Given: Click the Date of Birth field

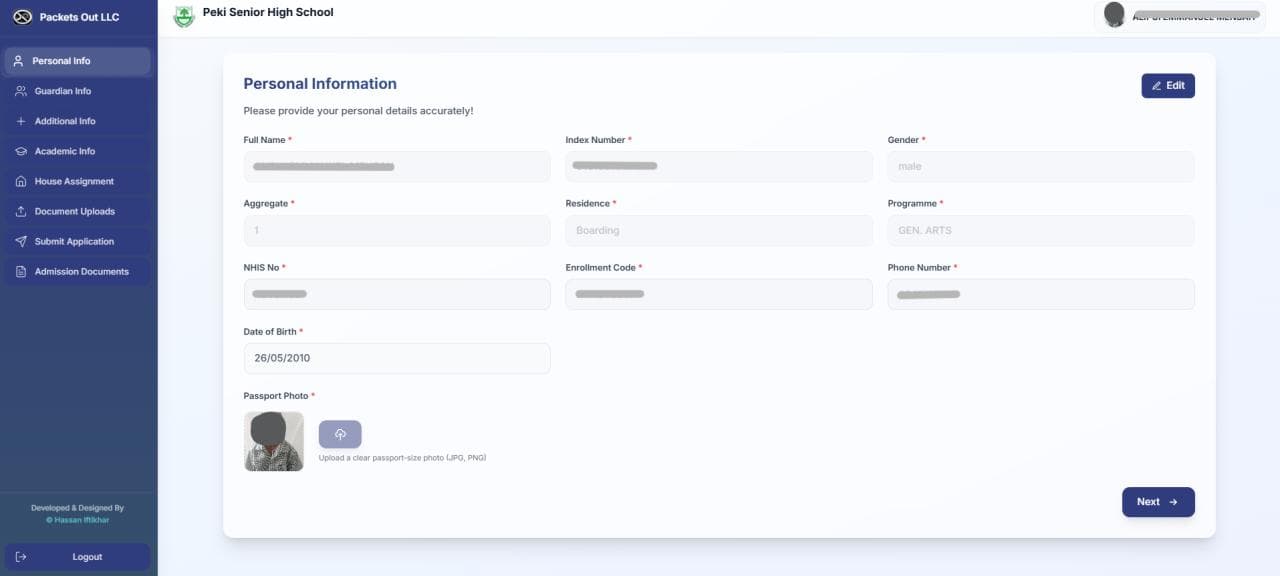Looking at the screenshot, I should pyautogui.click(x=397, y=359).
